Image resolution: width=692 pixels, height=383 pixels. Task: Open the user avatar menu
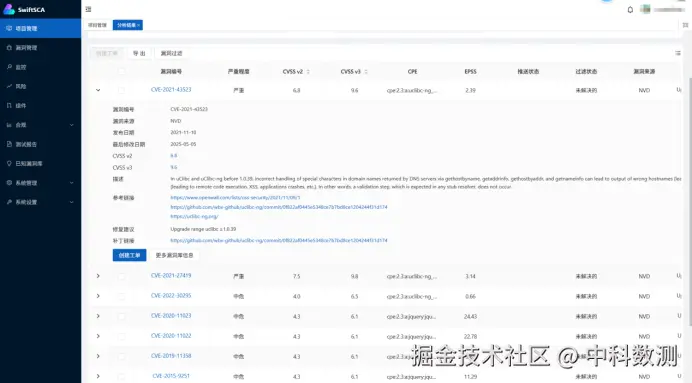[x=645, y=9]
